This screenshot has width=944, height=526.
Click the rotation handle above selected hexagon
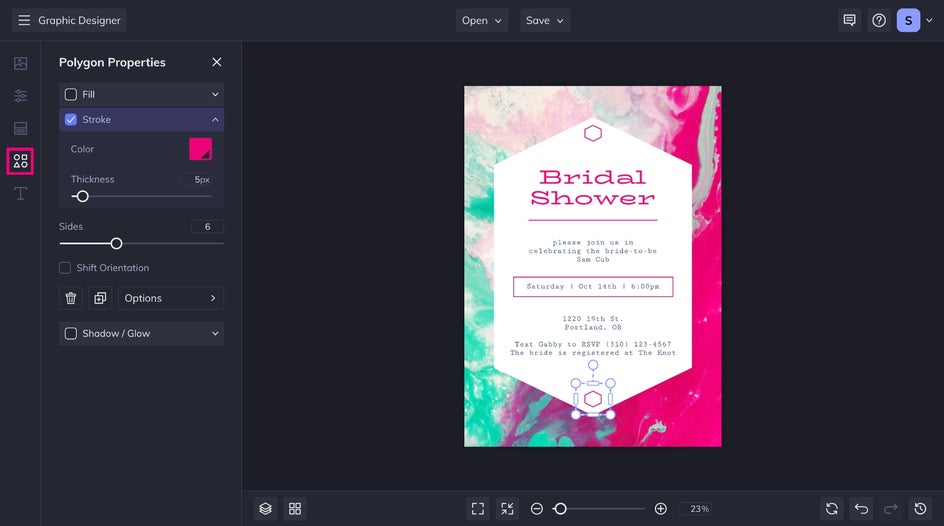pos(593,365)
